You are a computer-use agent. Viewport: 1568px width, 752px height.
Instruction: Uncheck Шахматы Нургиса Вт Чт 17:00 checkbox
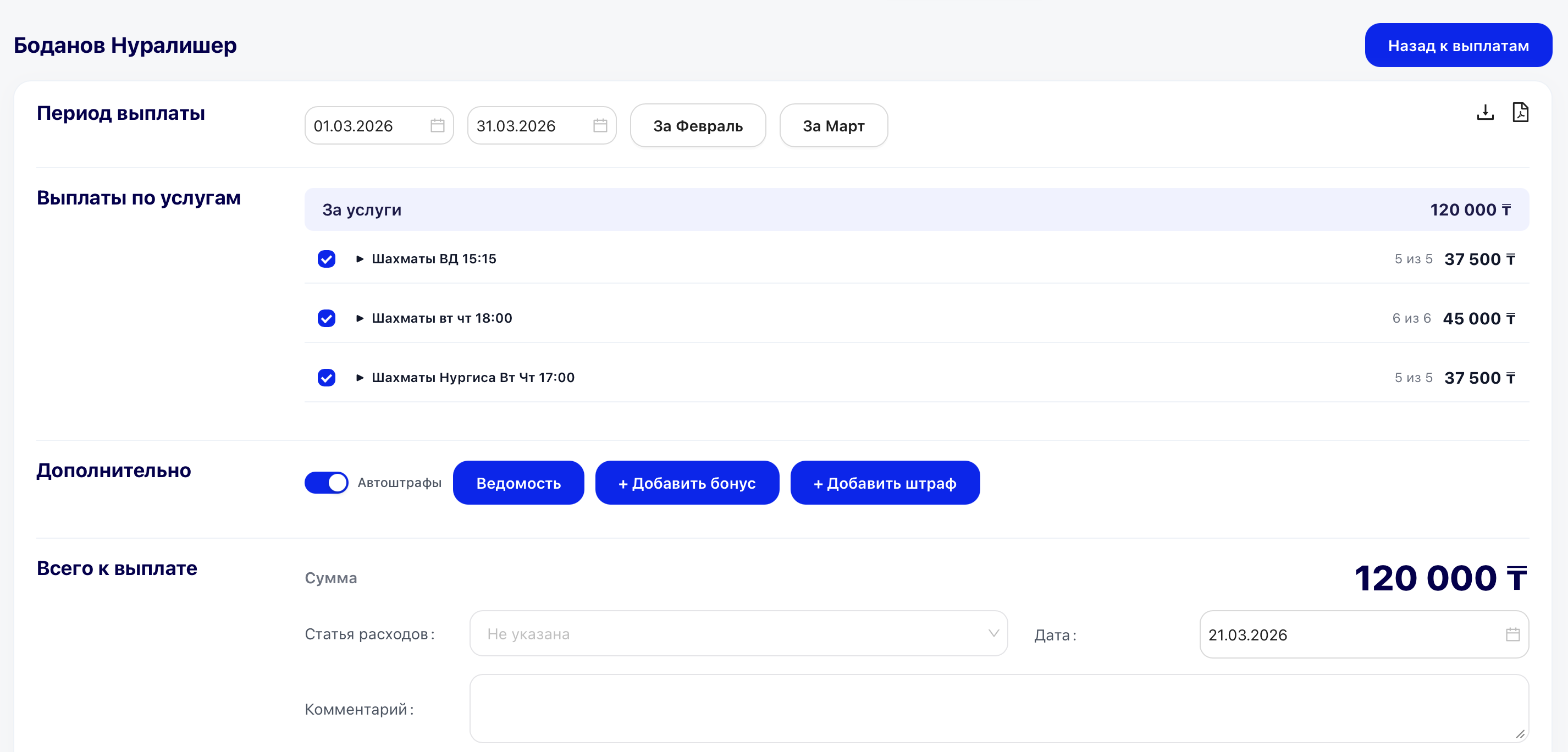[x=326, y=378]
